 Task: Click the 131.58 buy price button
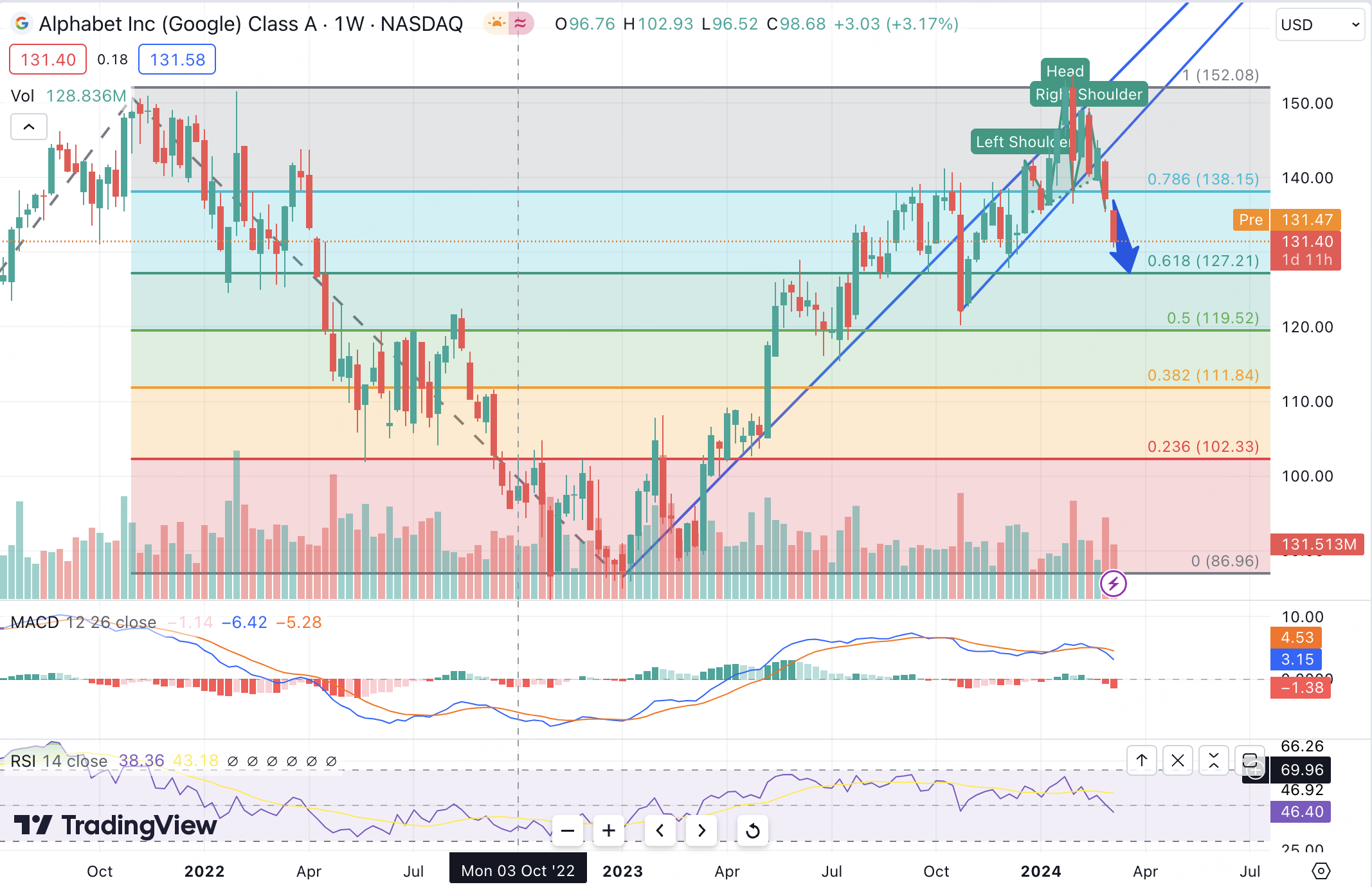click(x=177, y=60)
